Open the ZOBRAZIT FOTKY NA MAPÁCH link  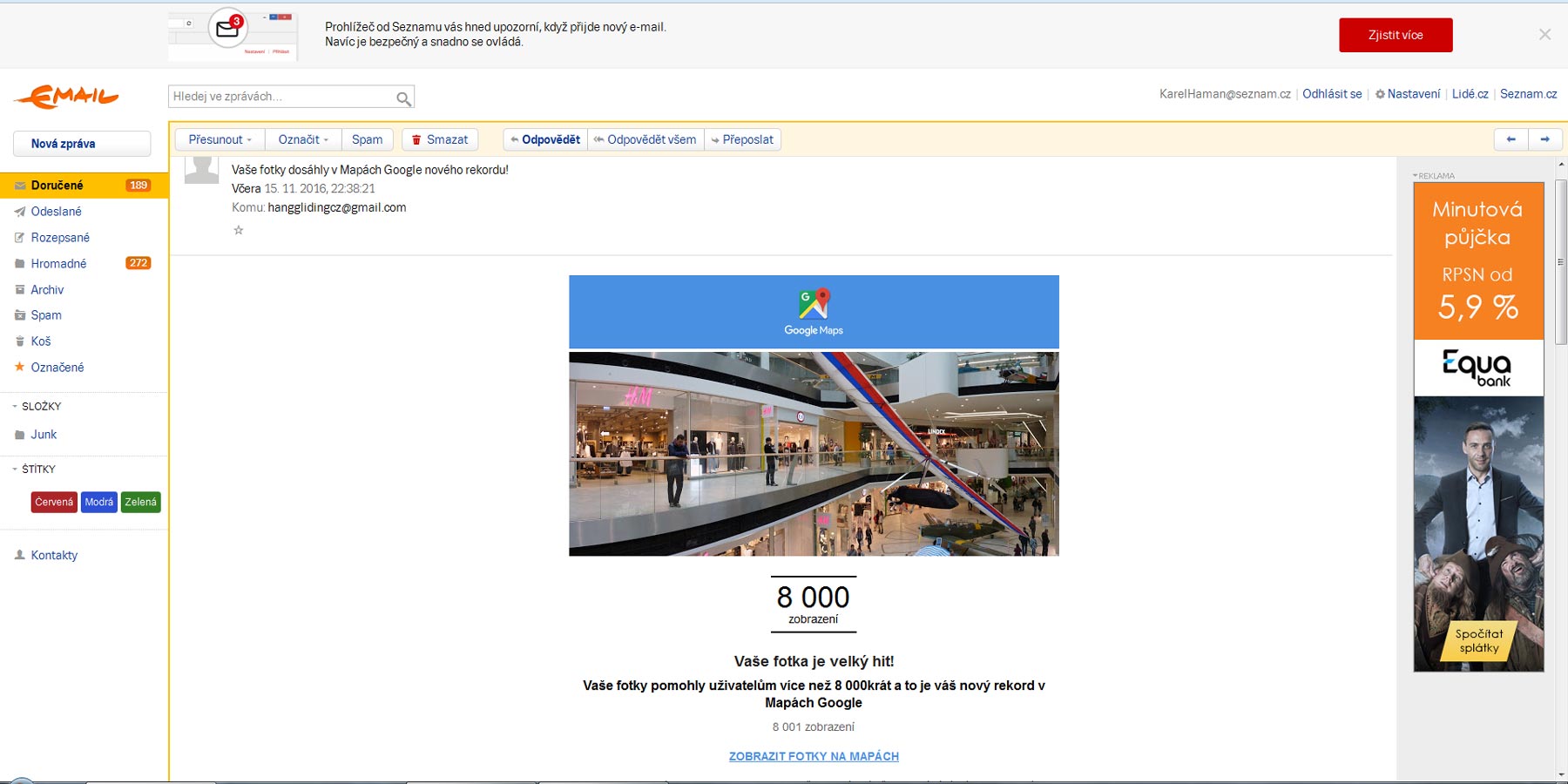click(x=814, y=756)
